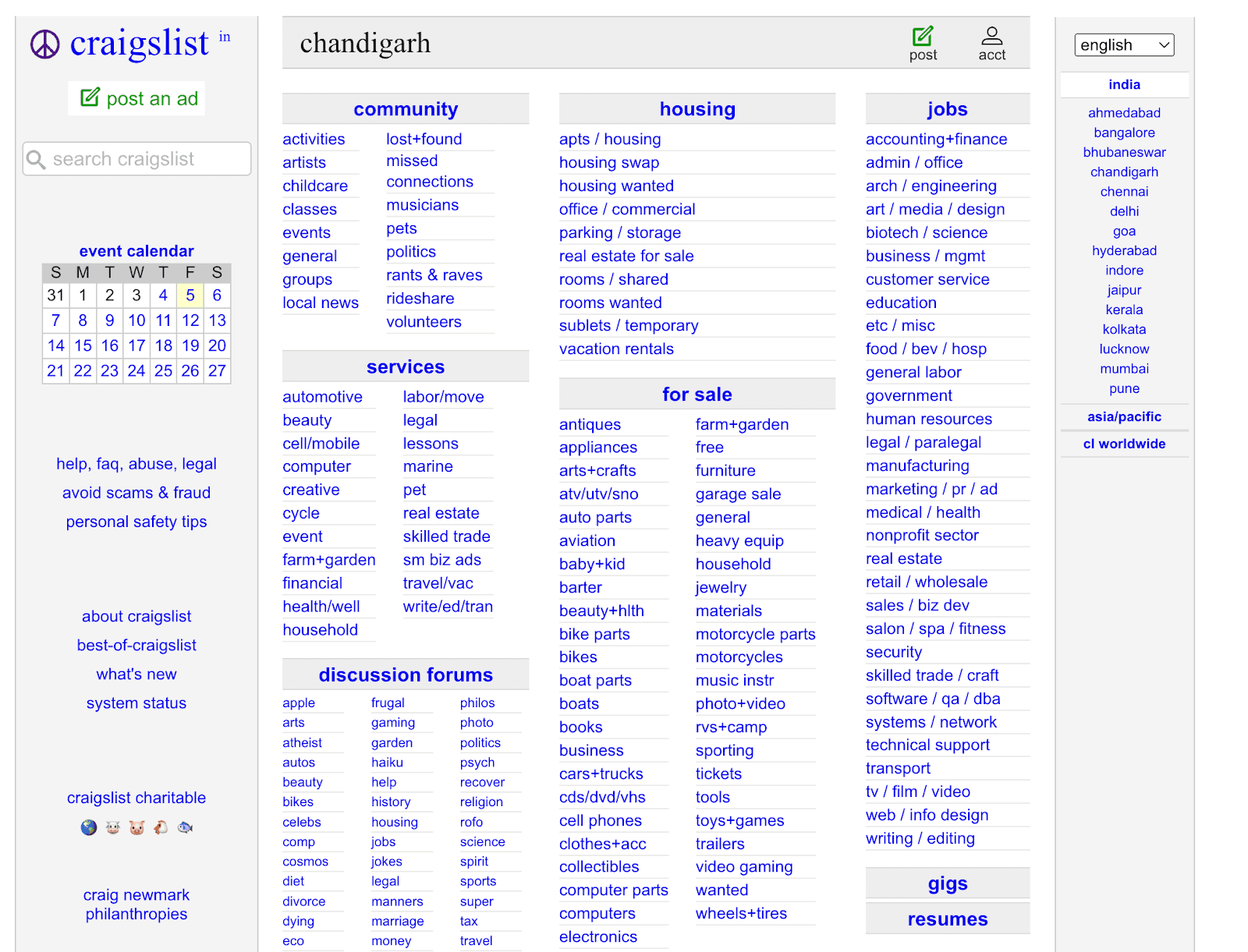Open avoid scams & fraud link
The height and width of the screenshot is (952, 1248).
coord(136,493)
